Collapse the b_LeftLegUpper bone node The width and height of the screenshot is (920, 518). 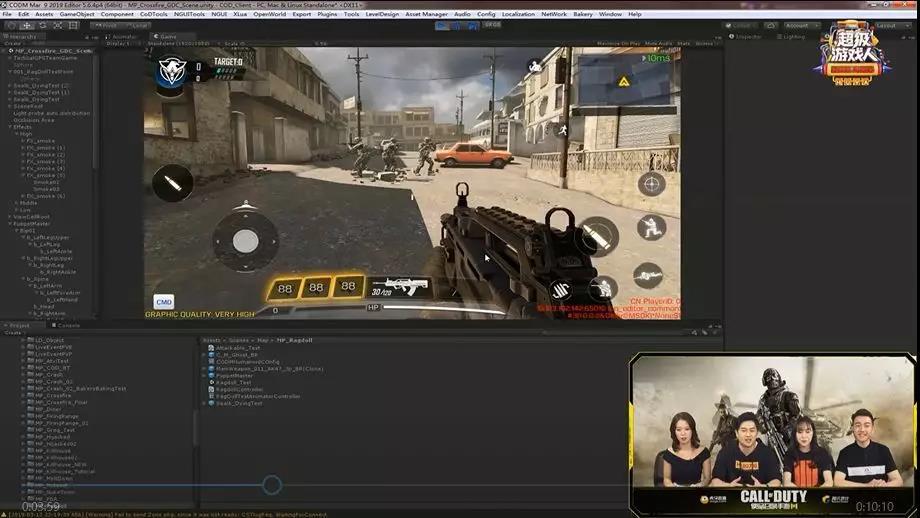[23, 238]
